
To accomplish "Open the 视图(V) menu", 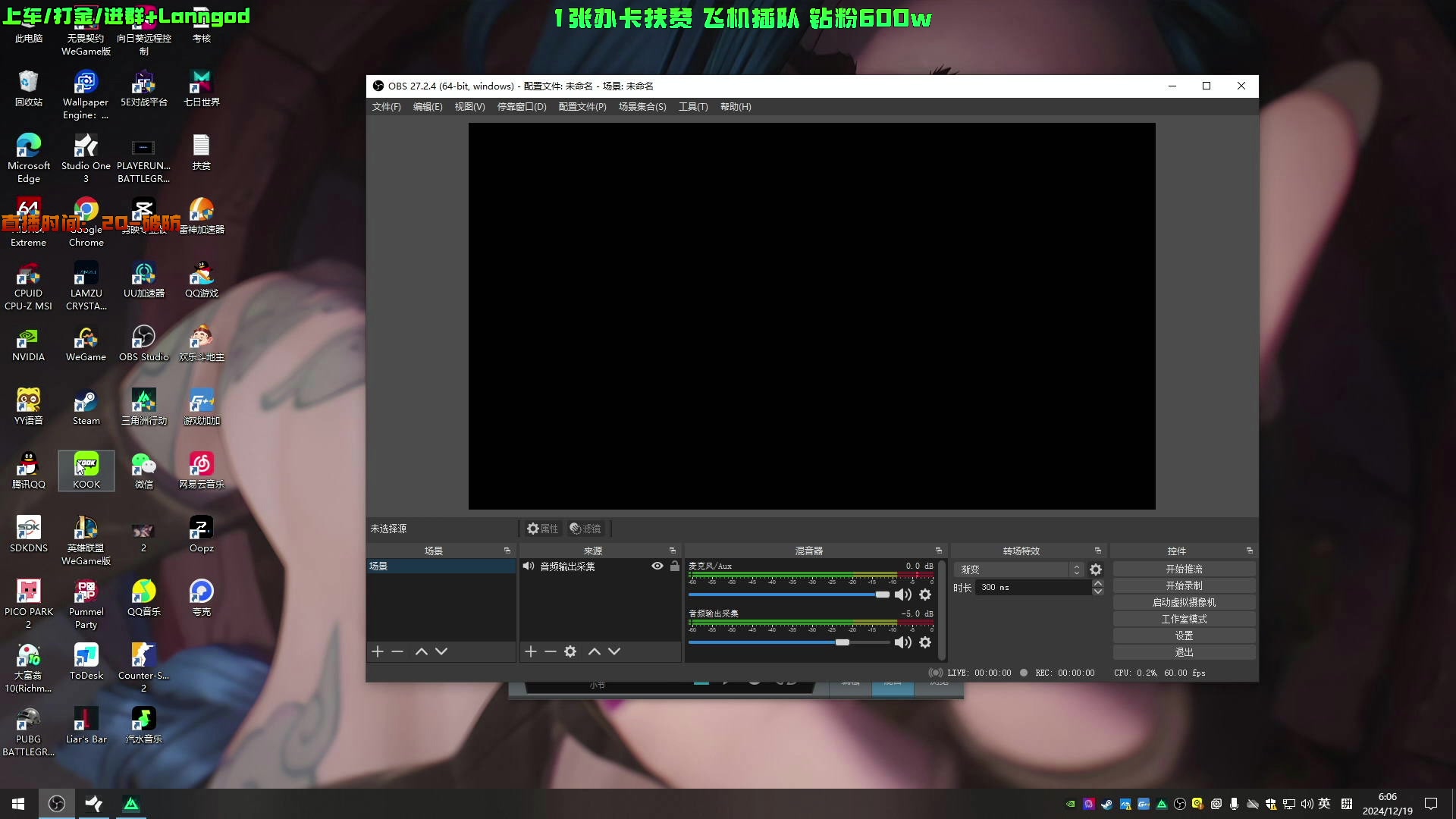I will click(469, 107).
